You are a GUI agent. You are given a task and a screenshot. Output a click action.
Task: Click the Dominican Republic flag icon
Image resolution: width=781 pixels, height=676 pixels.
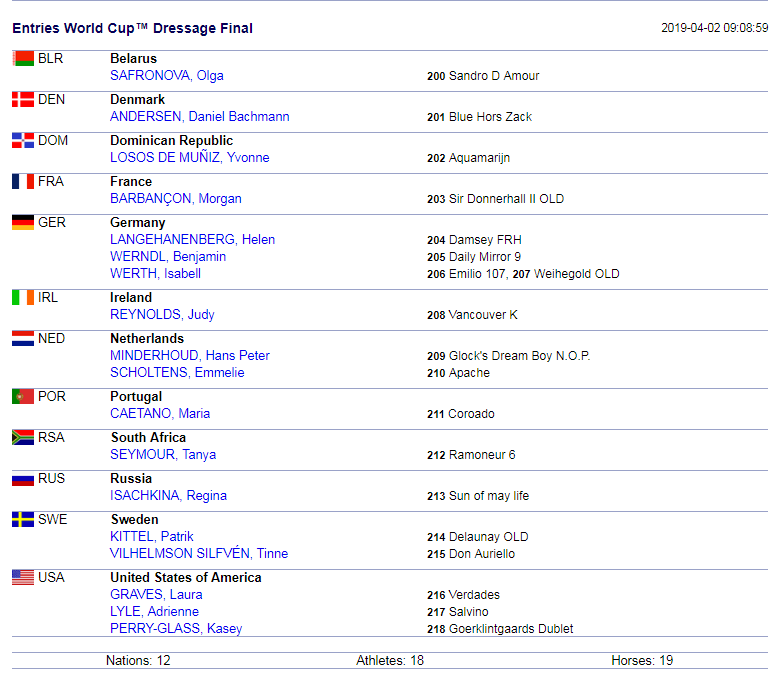pyautogui.click(x=23, y=140)
